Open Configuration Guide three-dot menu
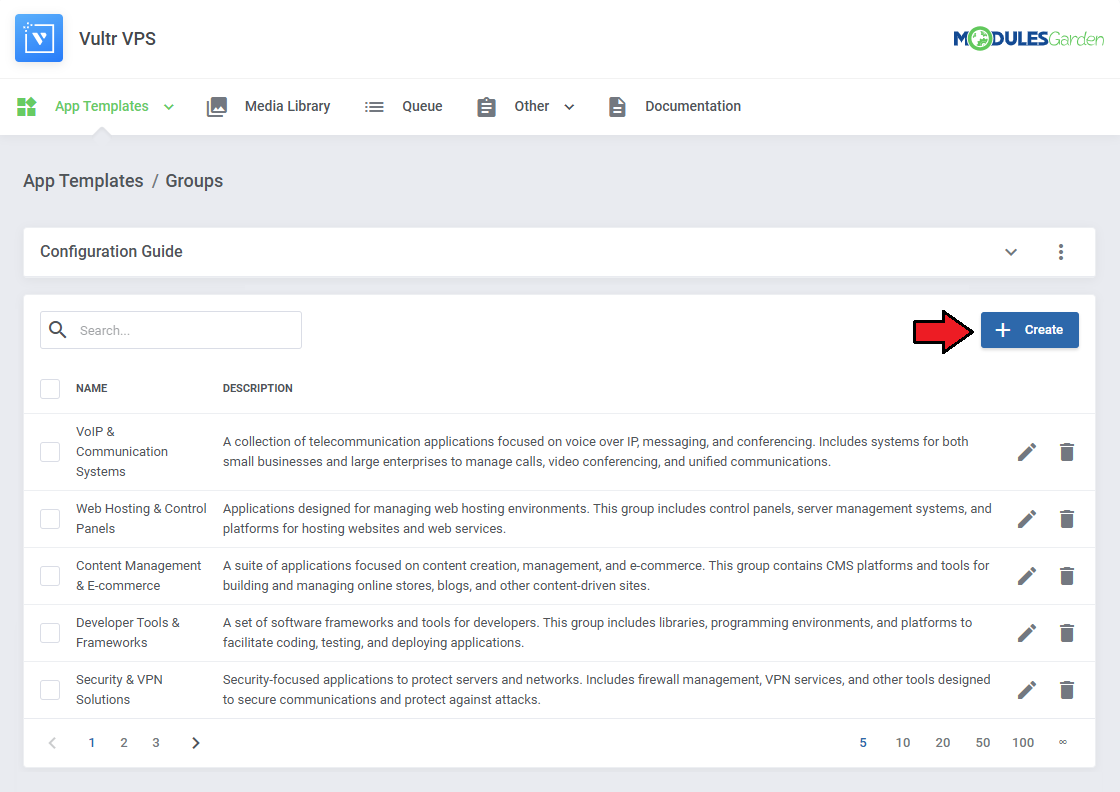Image resolution: width=1120 pixels, height=792 pixels. pyautogui.click(x=1061, y=251)
